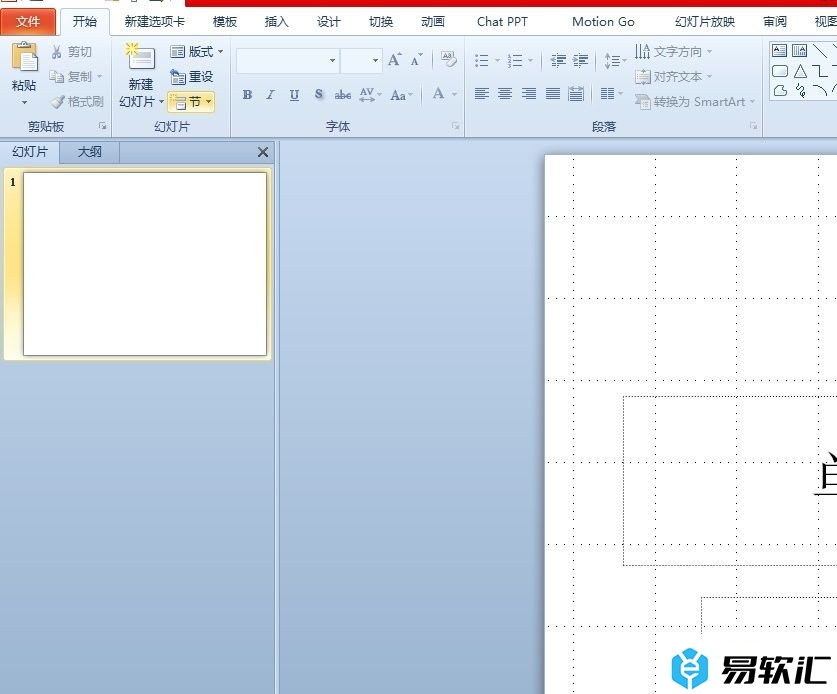Select slide 1 thumbnail in slide panel
The width and height of the screenshot is (837, 694).
(x=145, y=264)
